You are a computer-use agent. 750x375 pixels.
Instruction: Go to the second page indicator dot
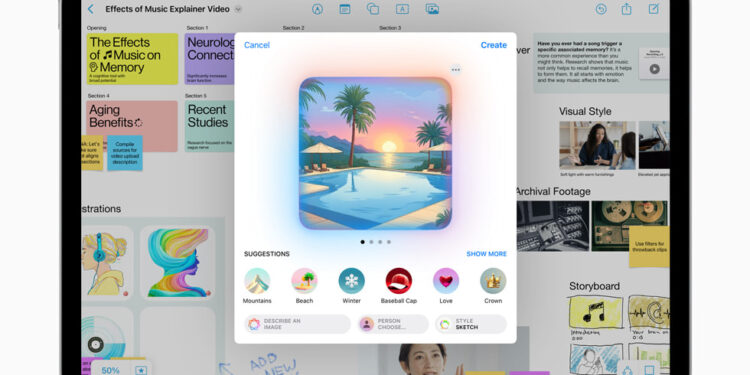pos(371,242)
